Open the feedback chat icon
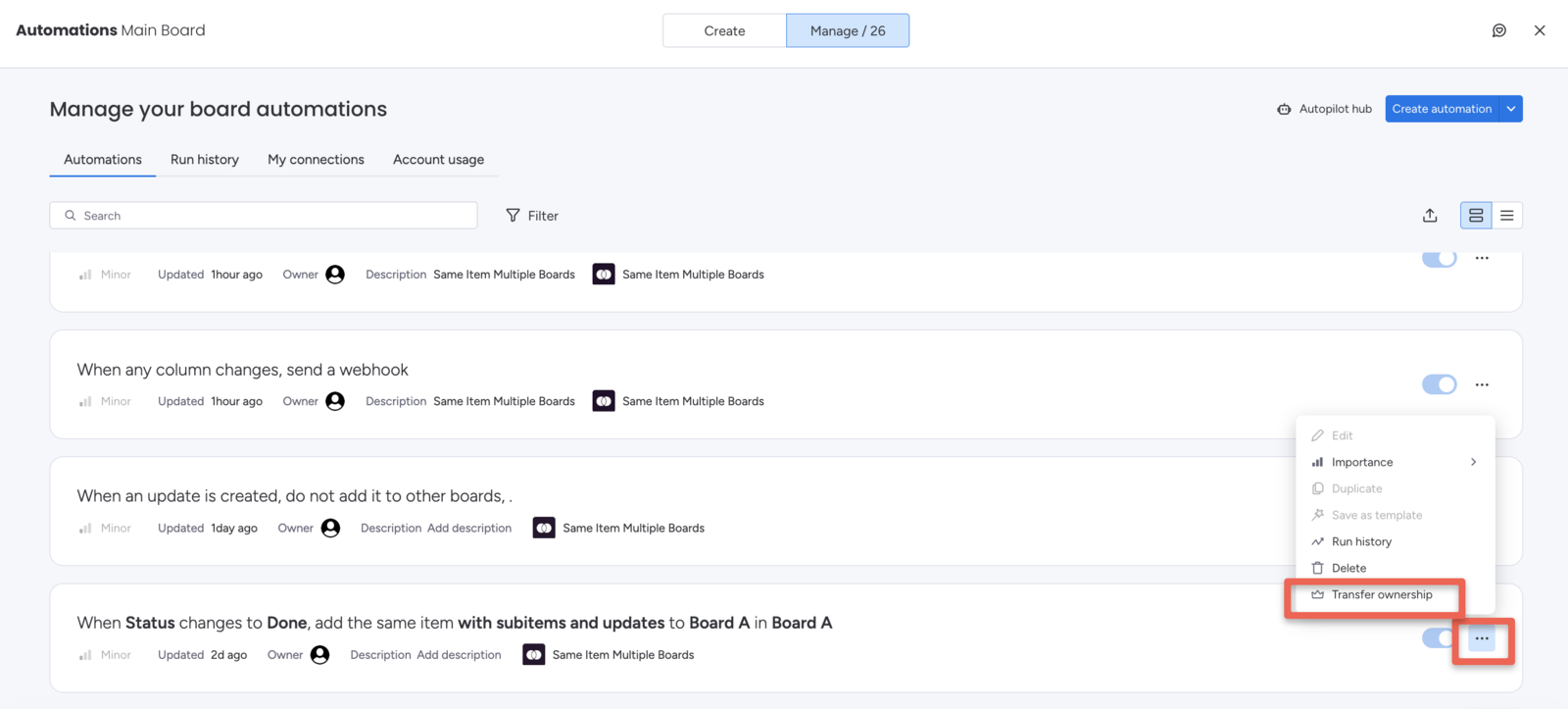 pyautogui.click(x=1498, y=30)
